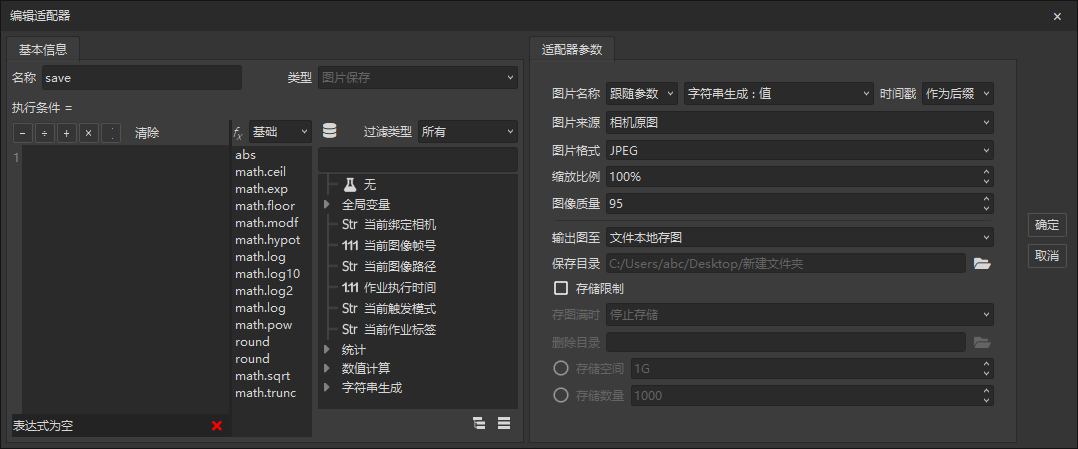Expand the 全局变量 tree node
Image resolution: width=1078 pixels, height=449 pixels.
point(328,205)
